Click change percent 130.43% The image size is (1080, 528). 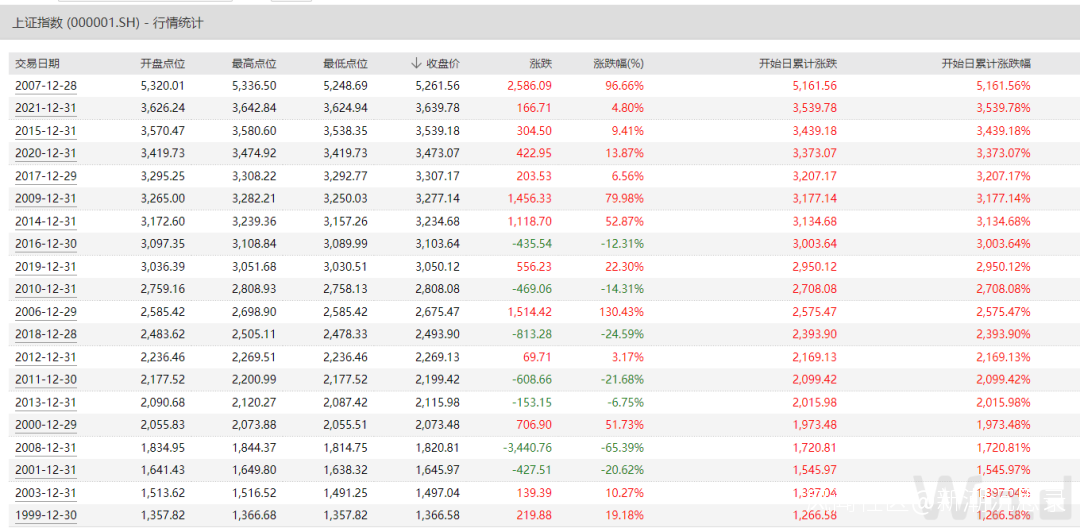click(x=623, y=312)
